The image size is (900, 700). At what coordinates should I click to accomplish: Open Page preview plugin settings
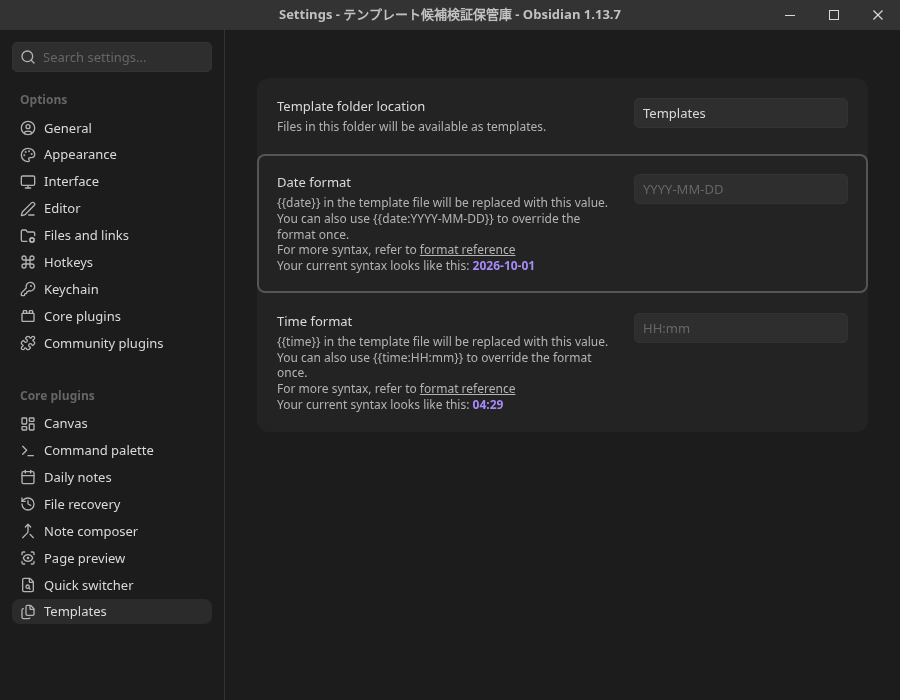pyautogui.click(x=112, y=559)
